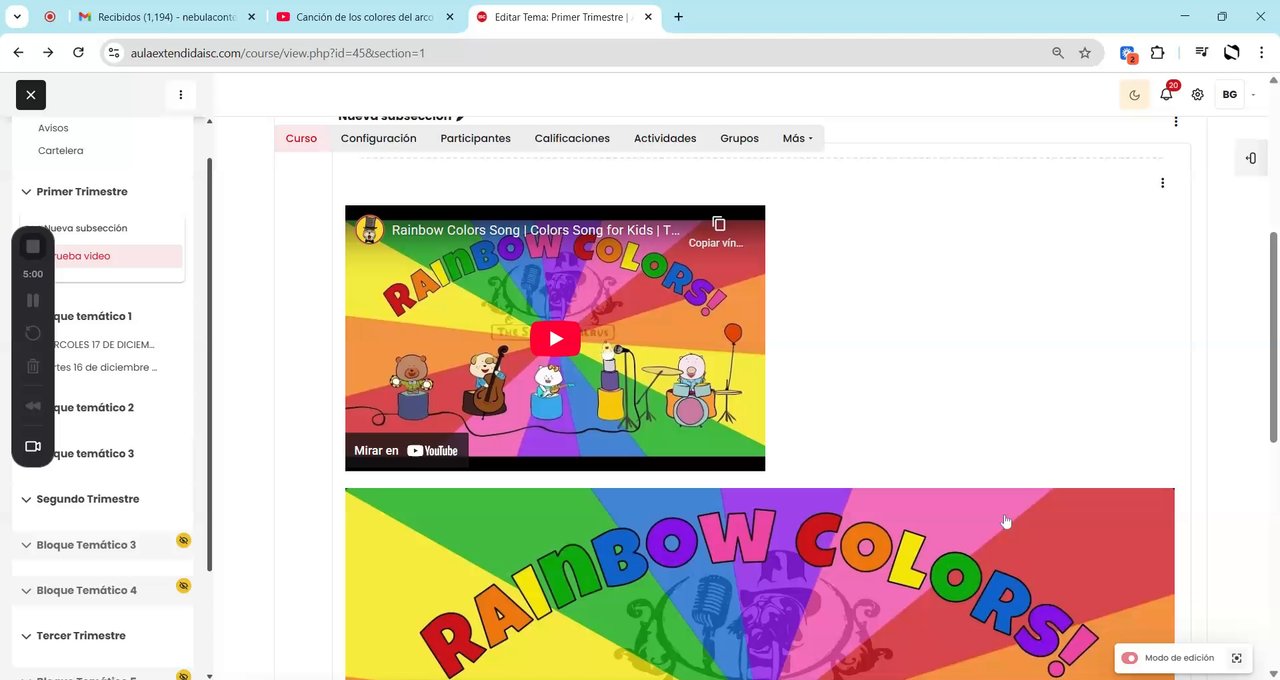The height and width of the screenshot is (680, 1280).
Task: Pause the screen recording
Action: 33,300
